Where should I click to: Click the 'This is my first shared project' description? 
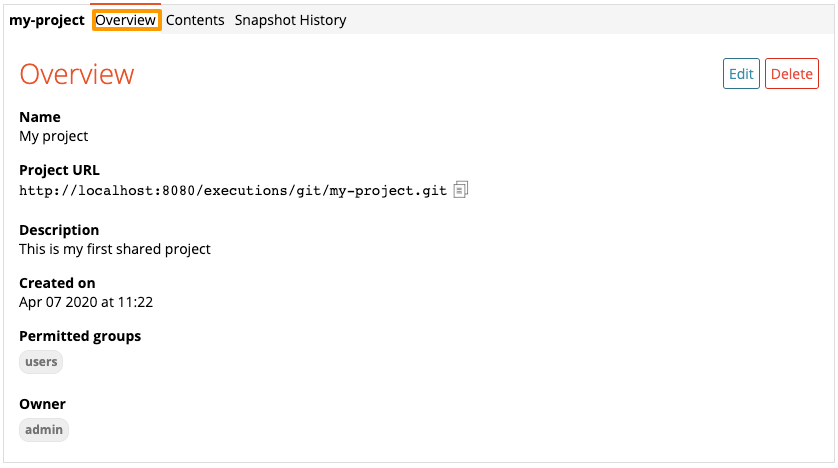115,249
